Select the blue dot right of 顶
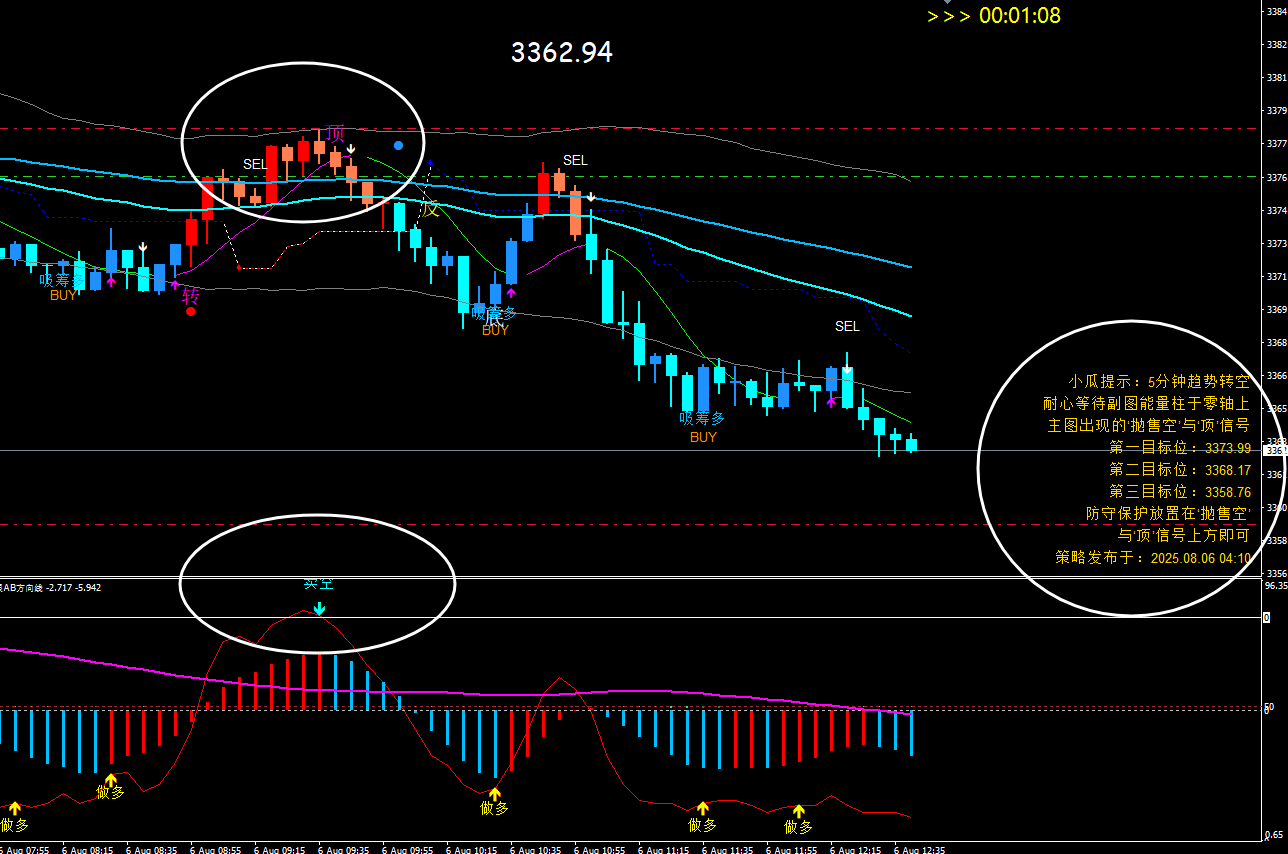The width and height of the screenshot is (1288, 854). (398, 145)
